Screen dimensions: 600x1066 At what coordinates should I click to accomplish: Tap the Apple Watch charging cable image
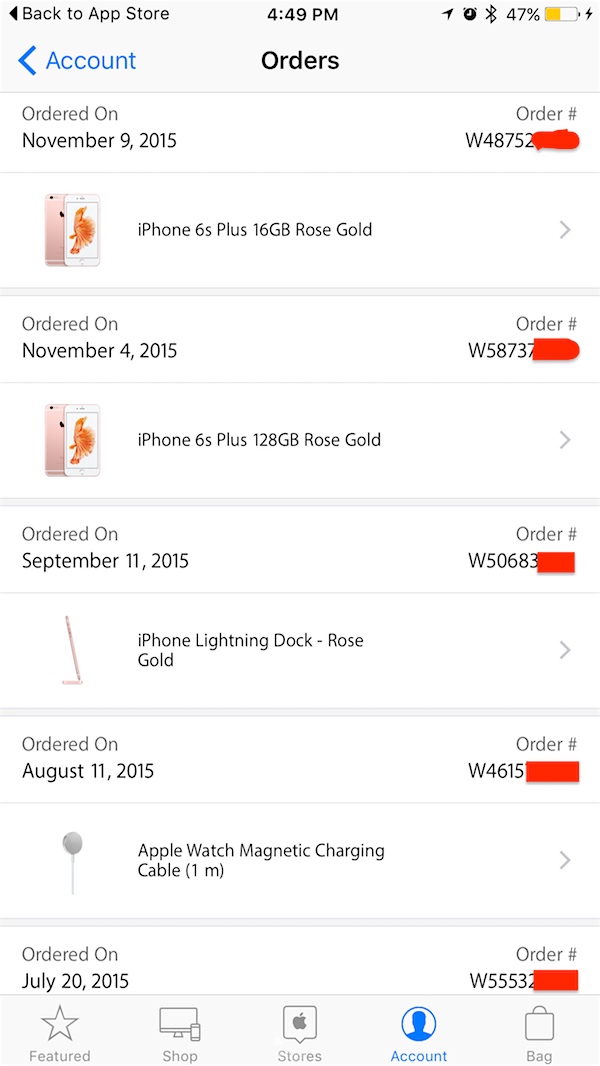point(70,860)
